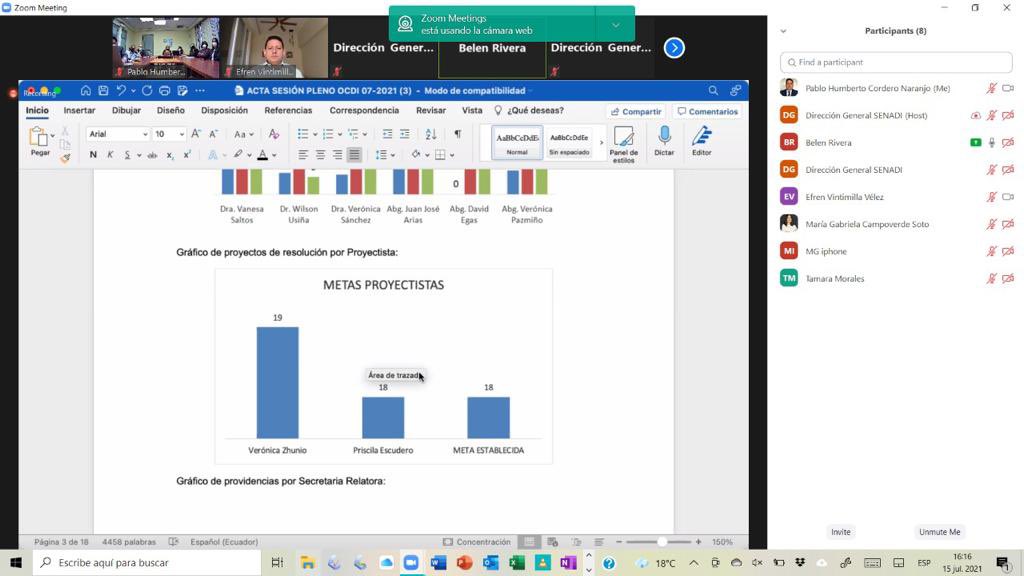1024x576 pixels.
Task: Copy format with the format painter brush
Action: [65, 157]
